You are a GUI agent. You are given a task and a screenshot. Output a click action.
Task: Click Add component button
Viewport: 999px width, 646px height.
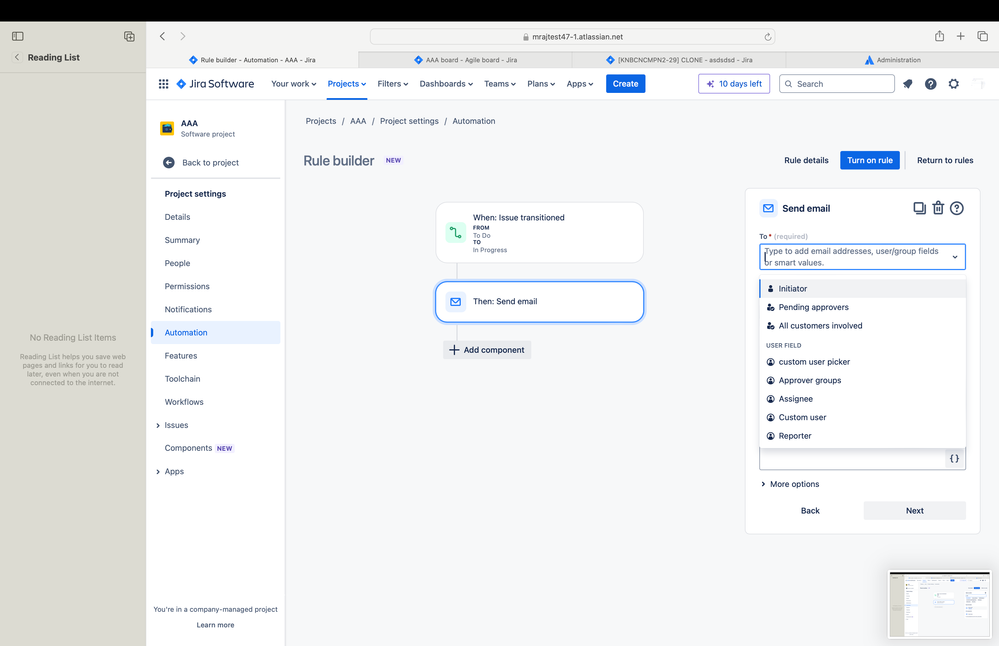click(487, 350)
